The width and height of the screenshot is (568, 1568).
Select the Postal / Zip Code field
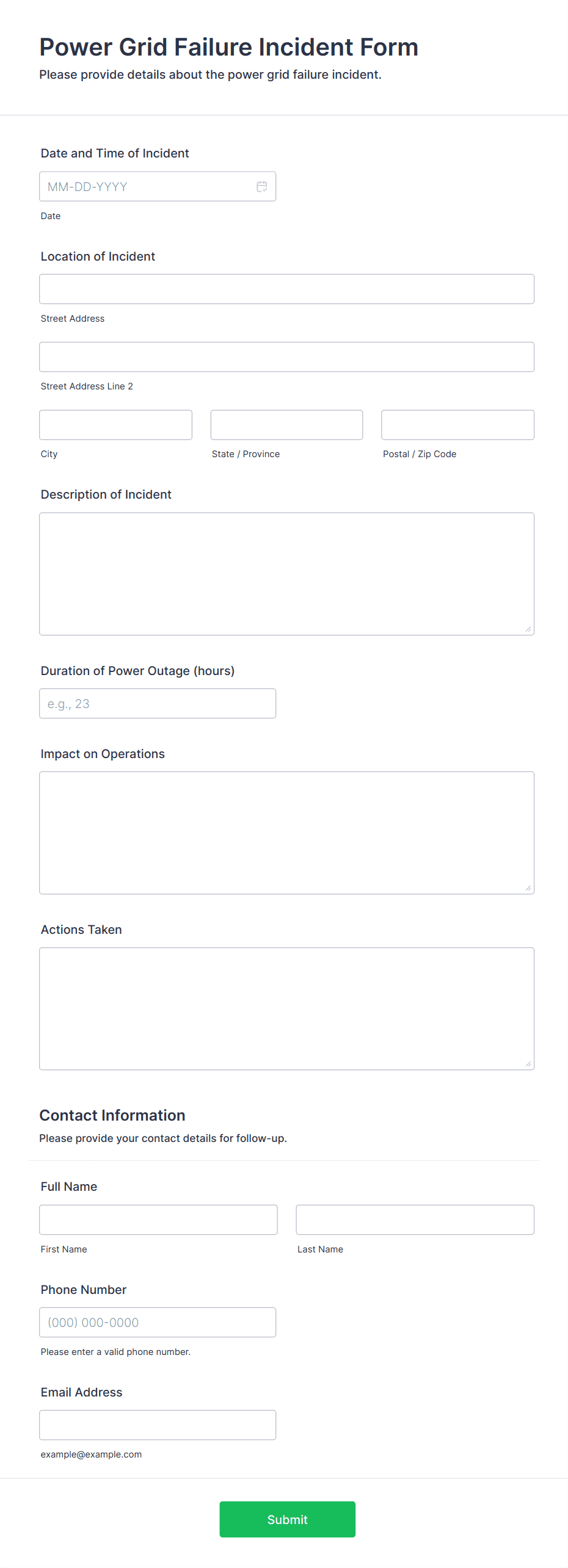(457, 425)
